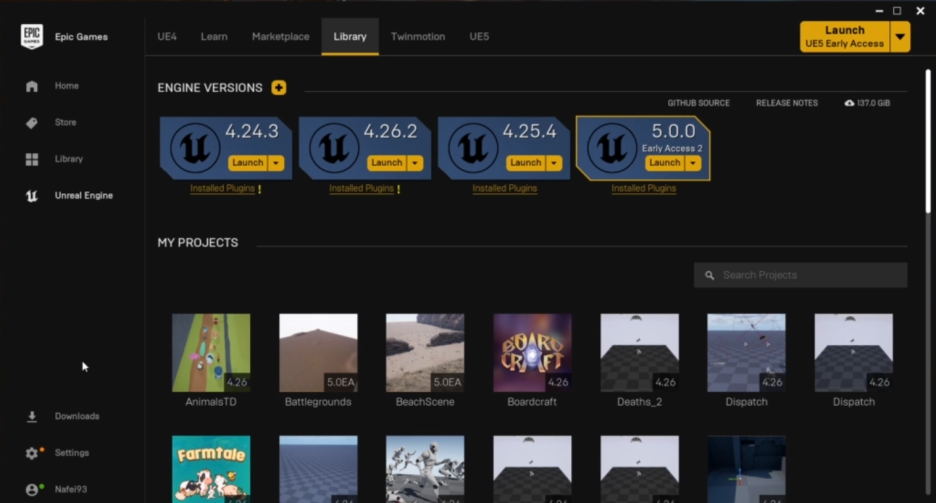Launch engine version 4.24.3
936x503 pixels.
coord(248,163)
